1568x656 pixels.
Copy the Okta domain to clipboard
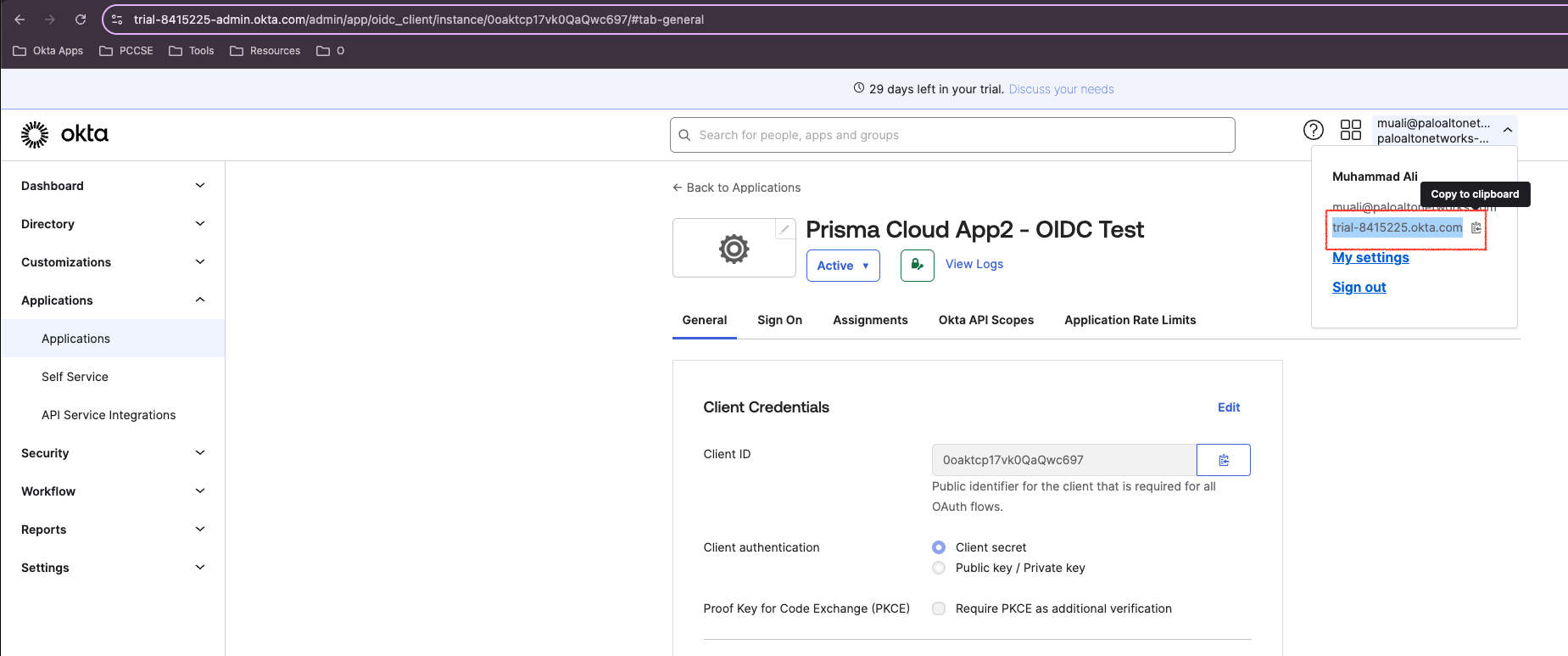1476,227
